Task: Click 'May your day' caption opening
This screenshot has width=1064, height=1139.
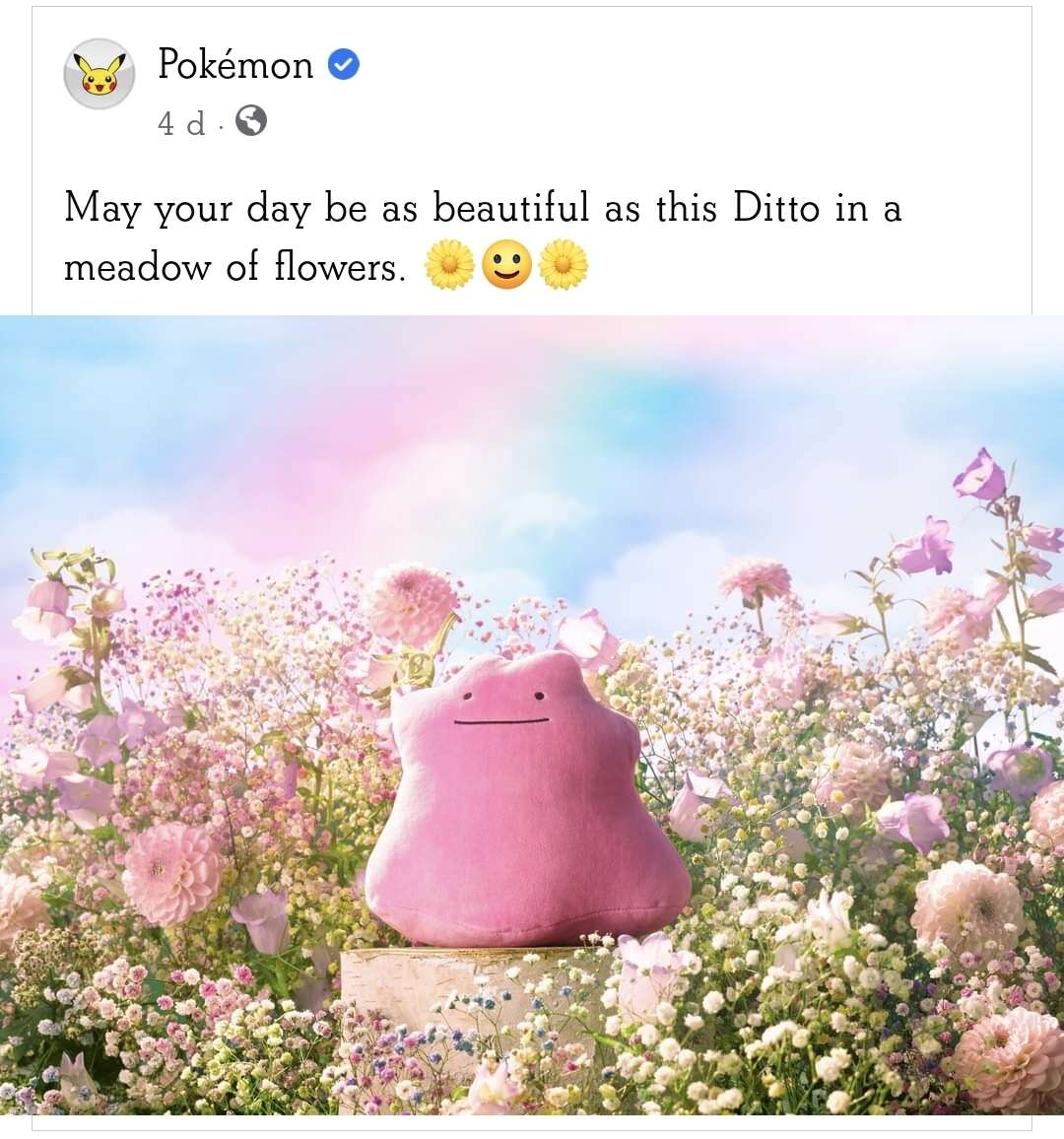Action: tap(186, 209)
